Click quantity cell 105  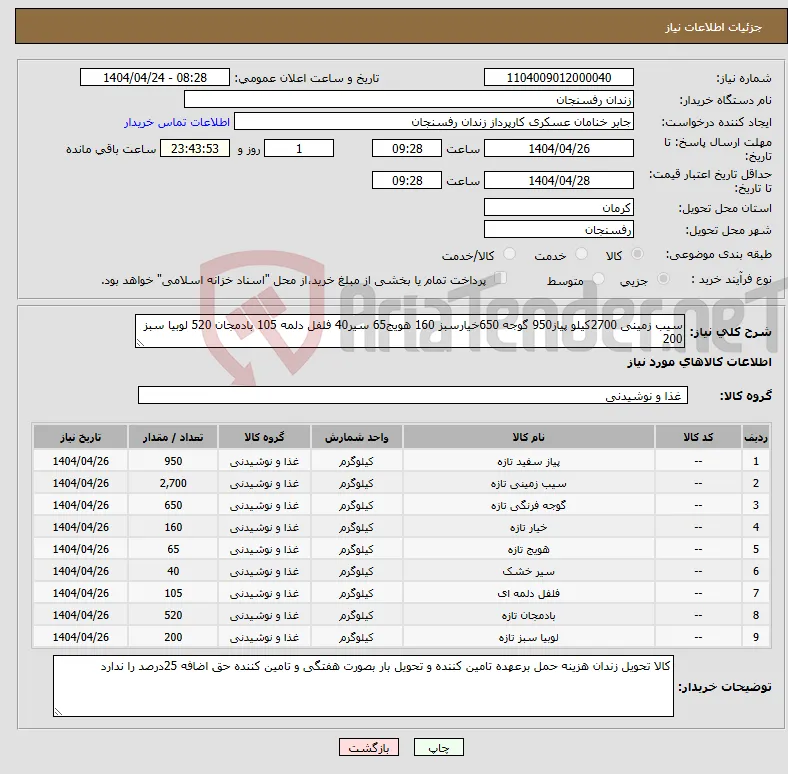173,593
